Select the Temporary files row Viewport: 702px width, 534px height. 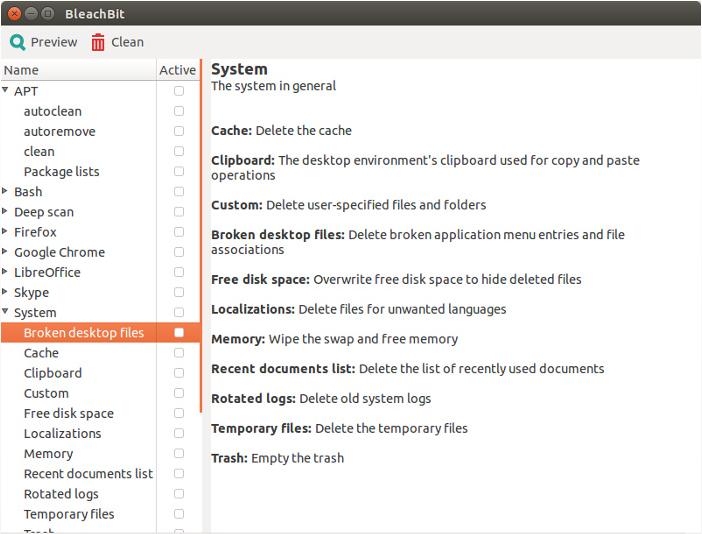[100, 514]
